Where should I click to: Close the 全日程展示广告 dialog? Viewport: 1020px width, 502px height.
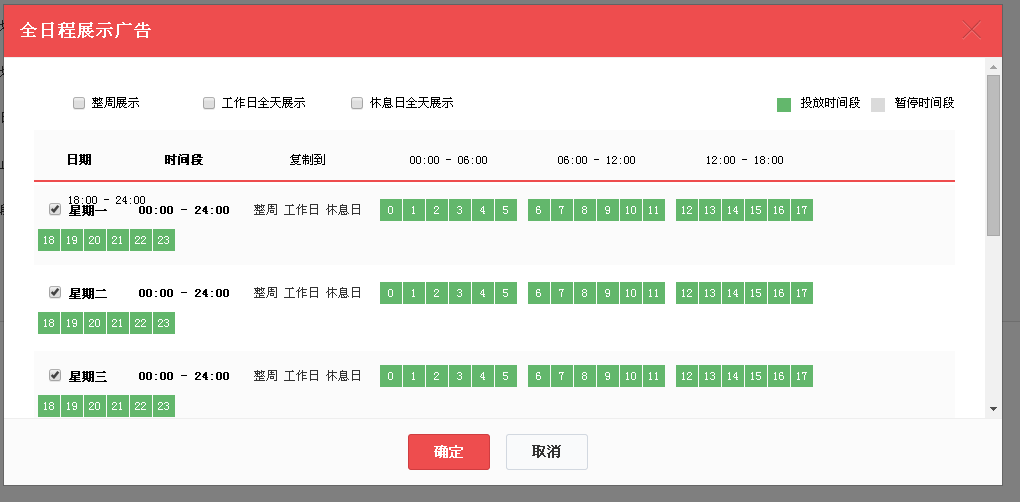tap(971, 30)
